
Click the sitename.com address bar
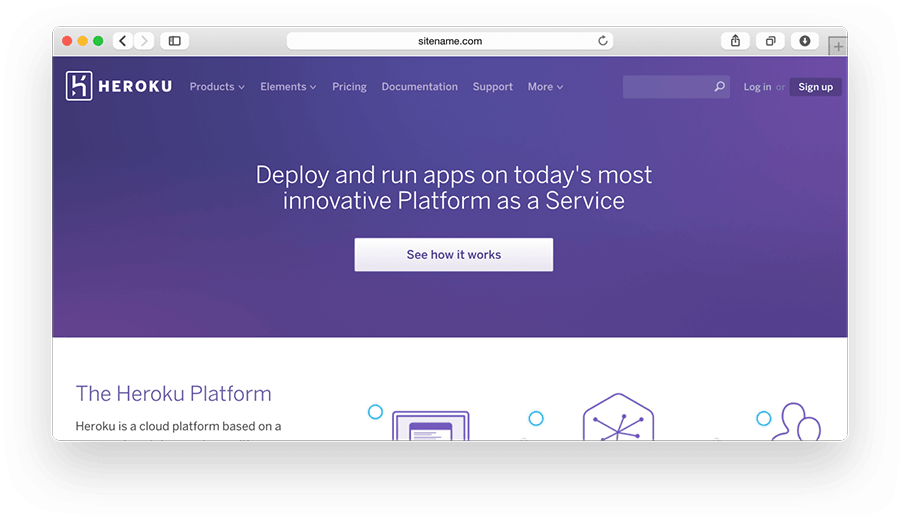(x=450, y=41)
